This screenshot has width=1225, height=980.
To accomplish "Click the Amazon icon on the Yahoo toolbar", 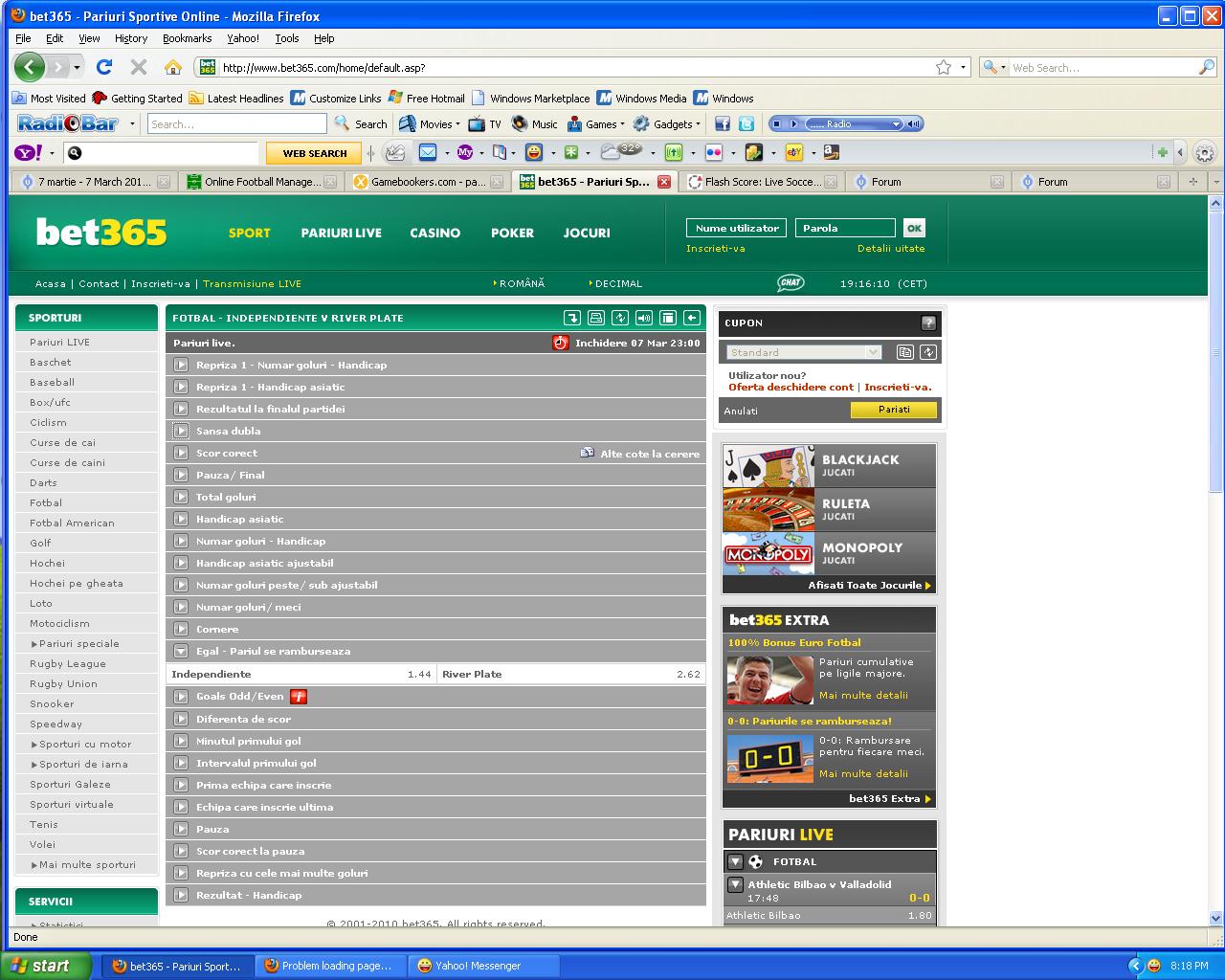I will click(x=831, y=152).
